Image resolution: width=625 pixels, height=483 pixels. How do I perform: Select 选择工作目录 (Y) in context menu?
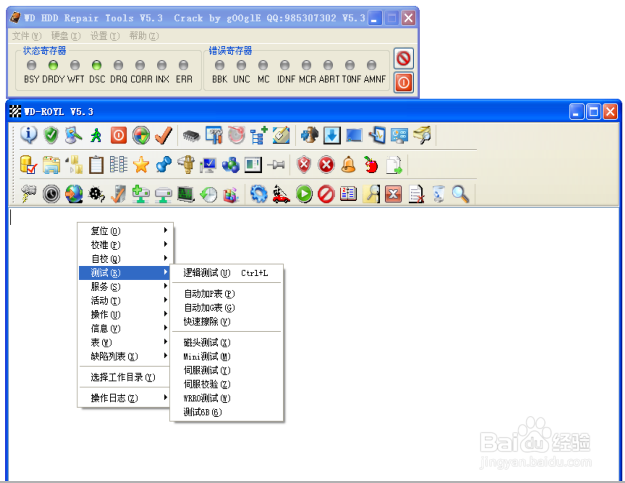coord(124,377)
